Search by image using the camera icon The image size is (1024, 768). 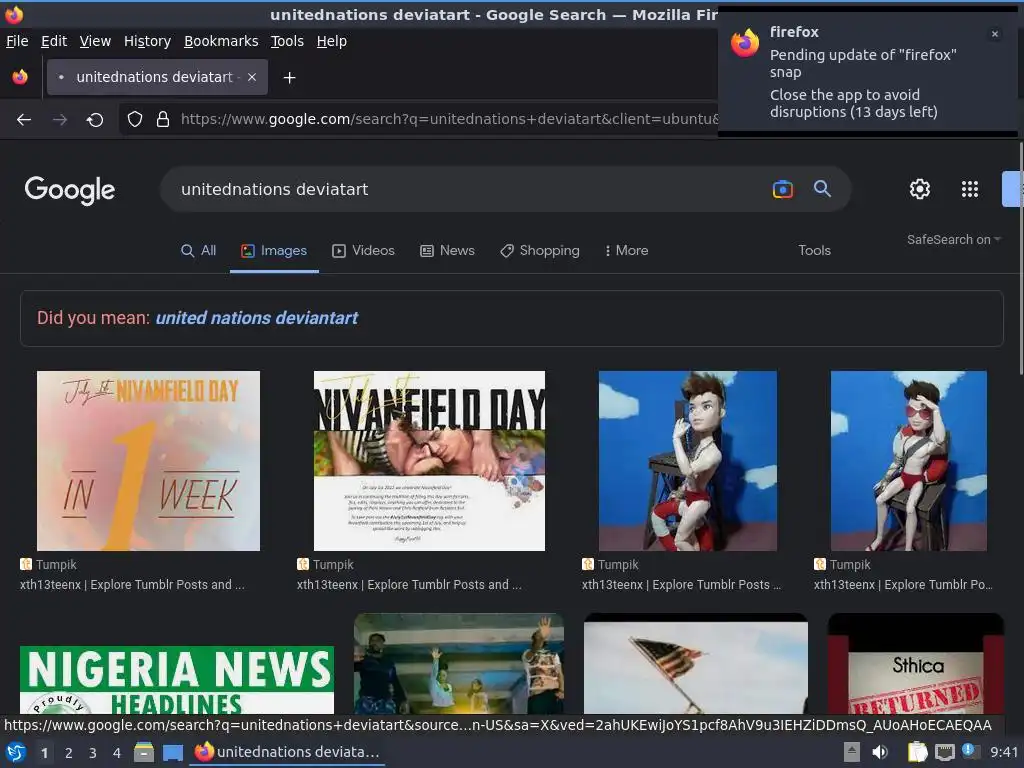point(782,189)
